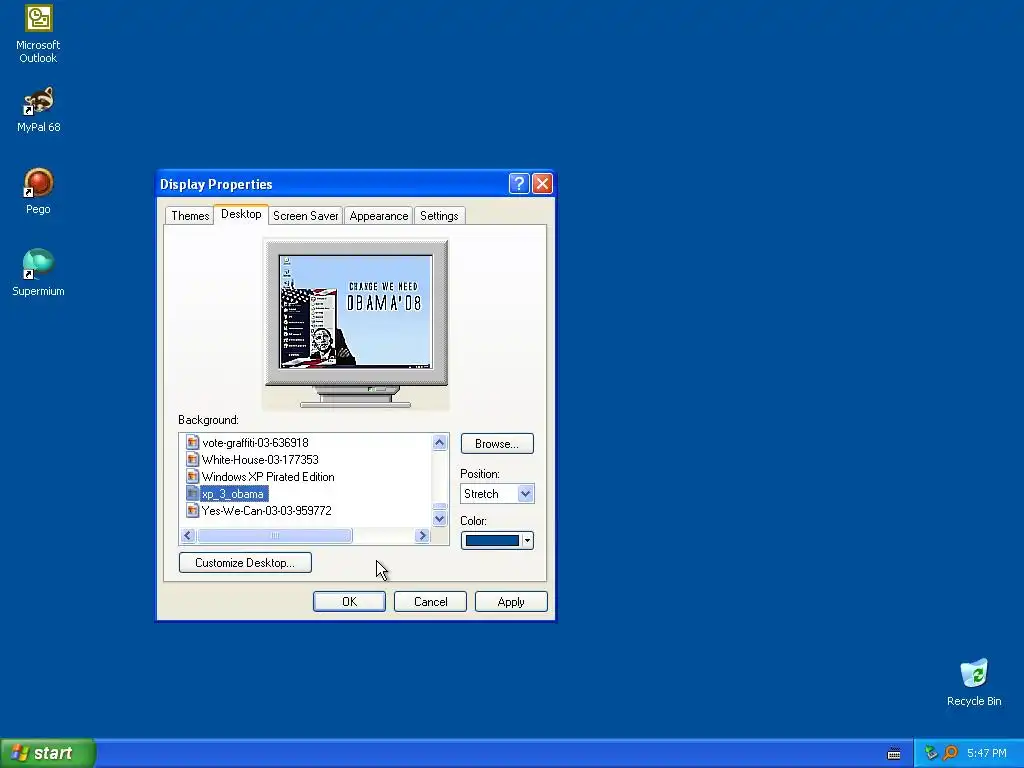
Task: Select the Desktop tab
Action: tap(241, 214)
